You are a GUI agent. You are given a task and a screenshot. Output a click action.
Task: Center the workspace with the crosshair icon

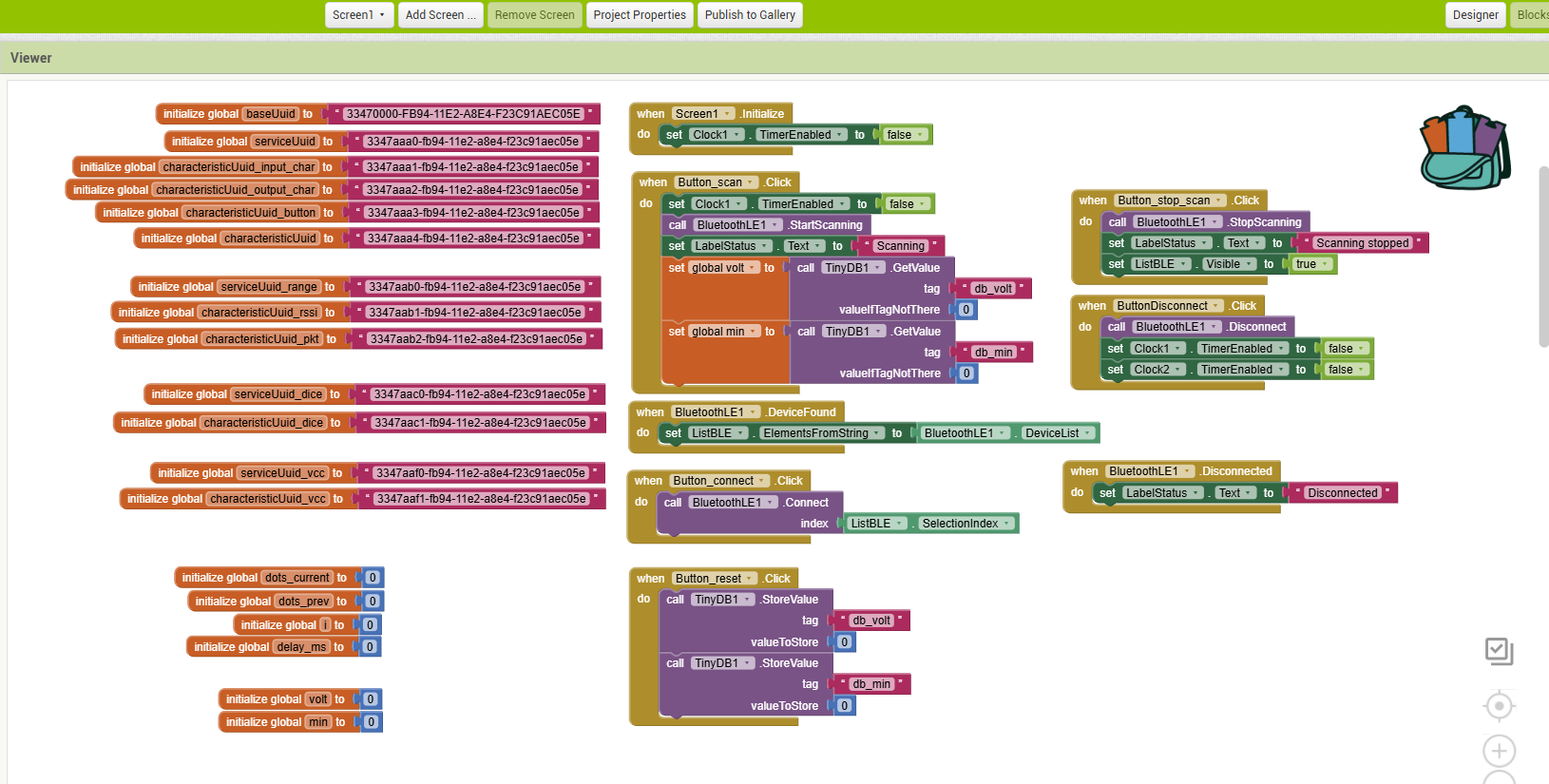point(1499,706)
